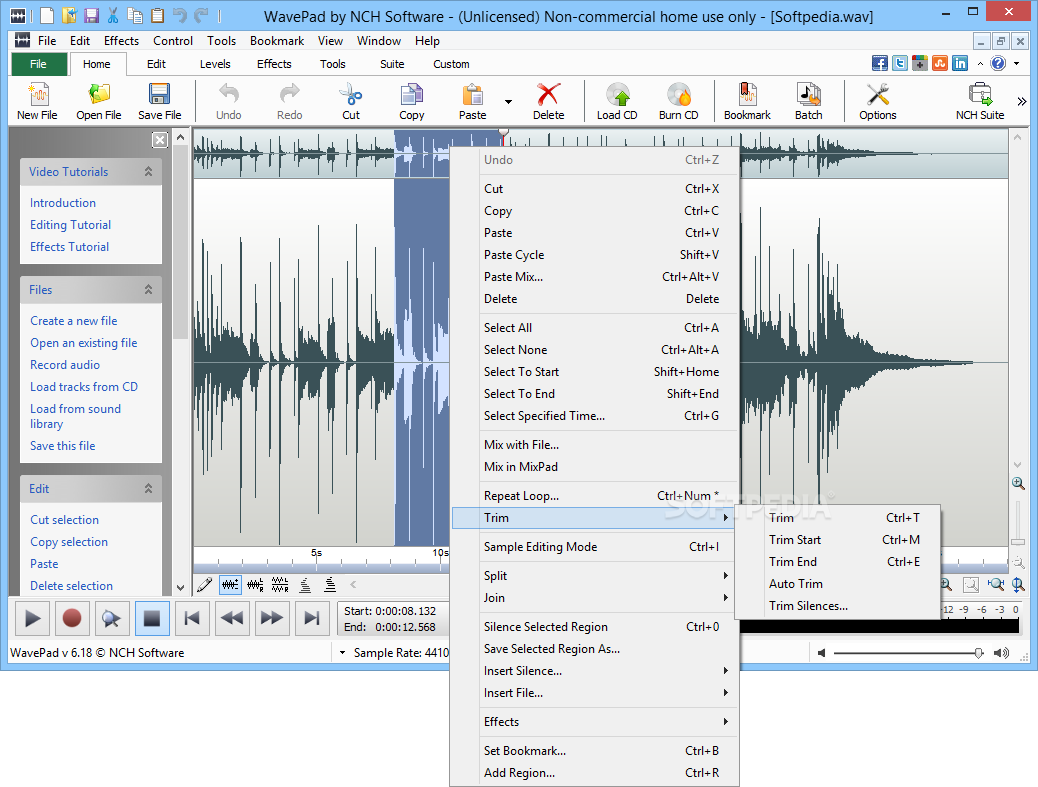Click the Create a new file link

tap(73, 321)
